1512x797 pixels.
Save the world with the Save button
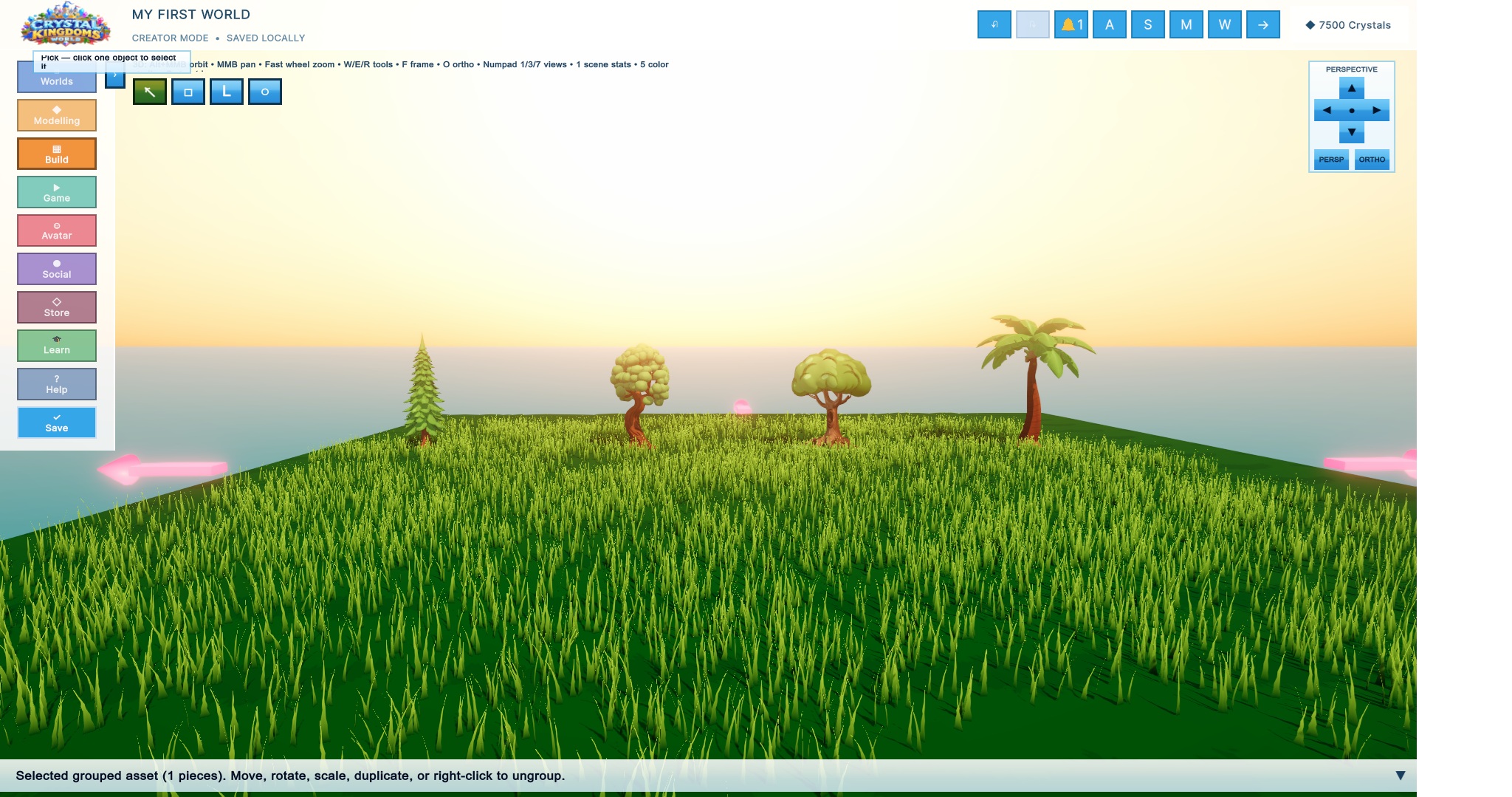click(57, 423)
